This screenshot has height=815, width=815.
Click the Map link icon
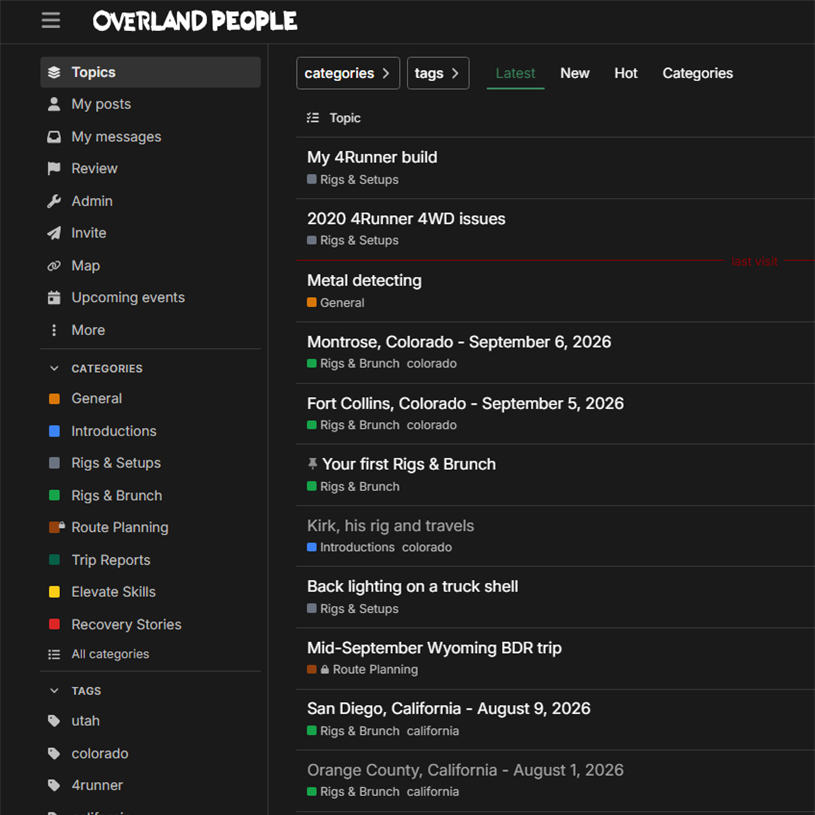[x=54, y=266]
